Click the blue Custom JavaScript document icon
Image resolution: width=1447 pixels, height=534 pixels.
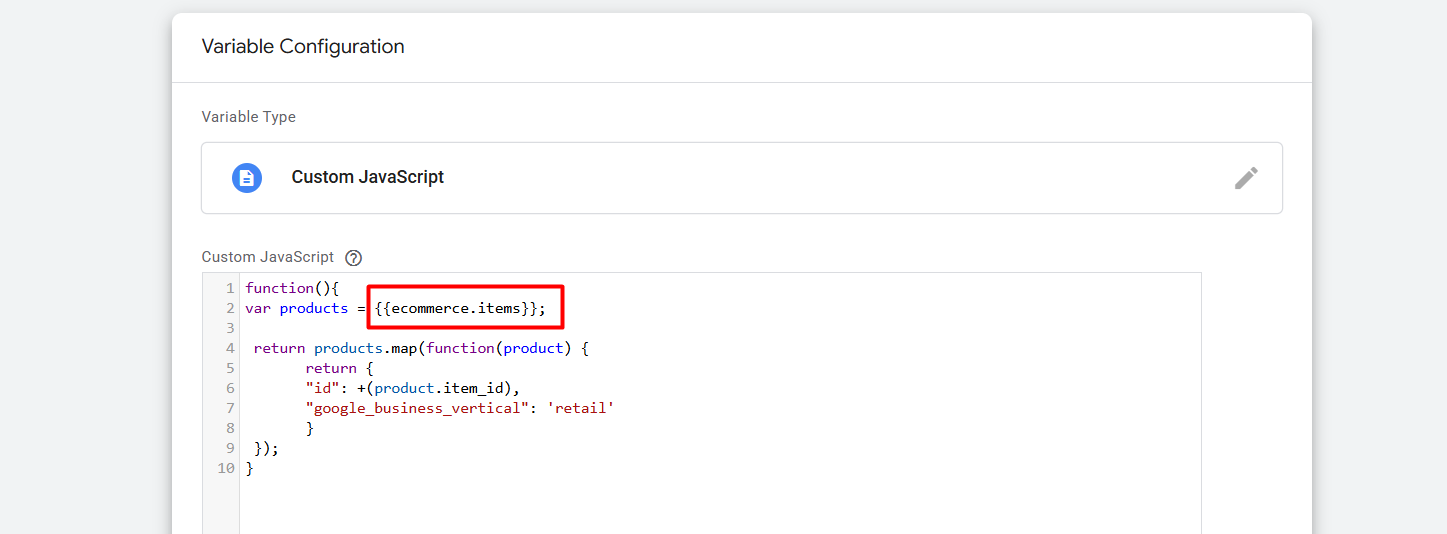click(247, 178)
